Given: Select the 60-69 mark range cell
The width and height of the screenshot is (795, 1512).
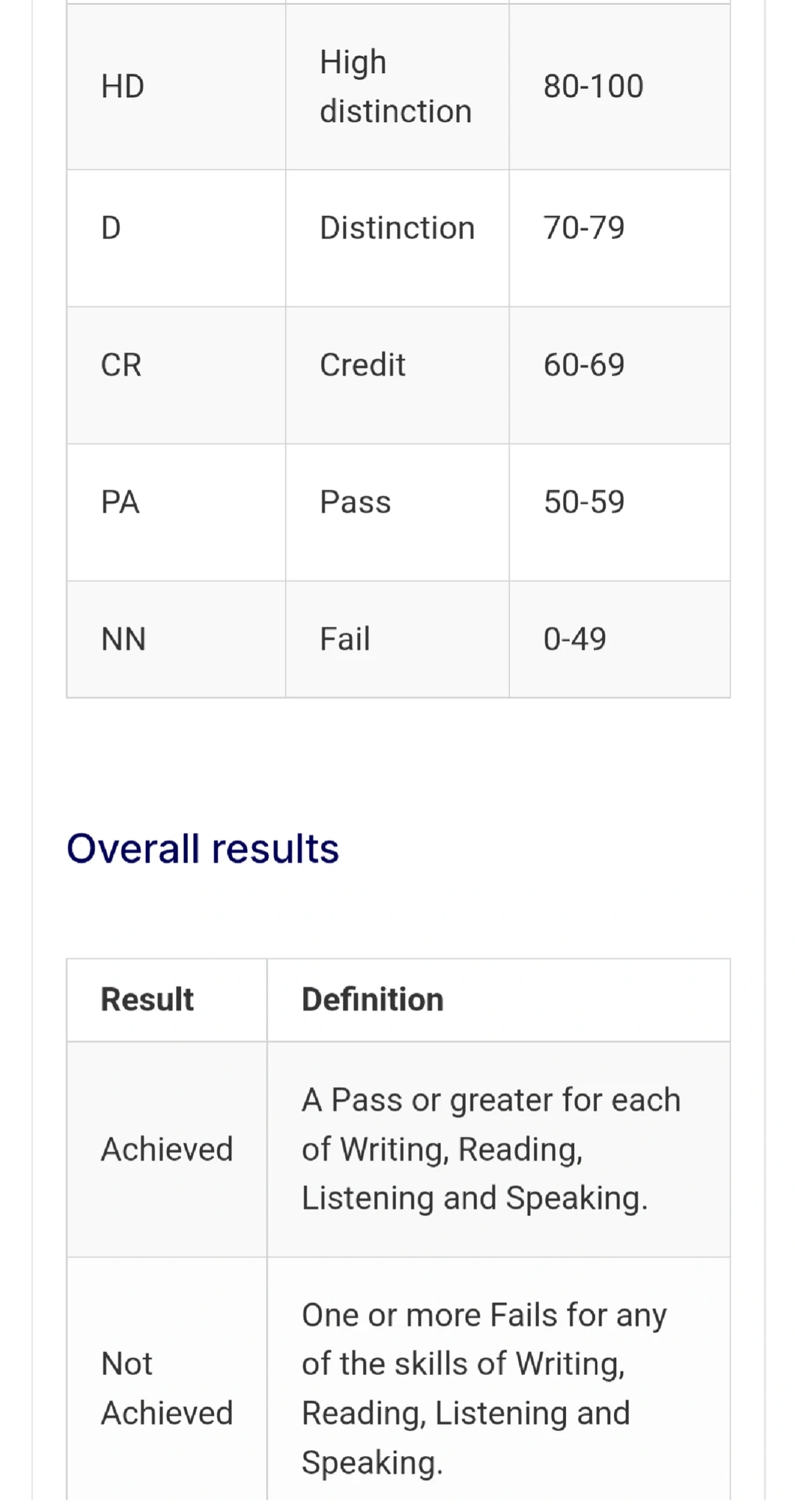Looking at the screenshot, I should [620, 376].
